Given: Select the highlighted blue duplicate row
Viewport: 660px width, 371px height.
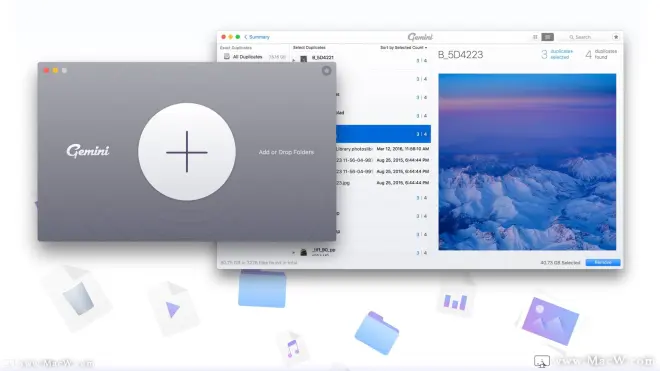Looking at the screenshot, I should coord(383,134).
